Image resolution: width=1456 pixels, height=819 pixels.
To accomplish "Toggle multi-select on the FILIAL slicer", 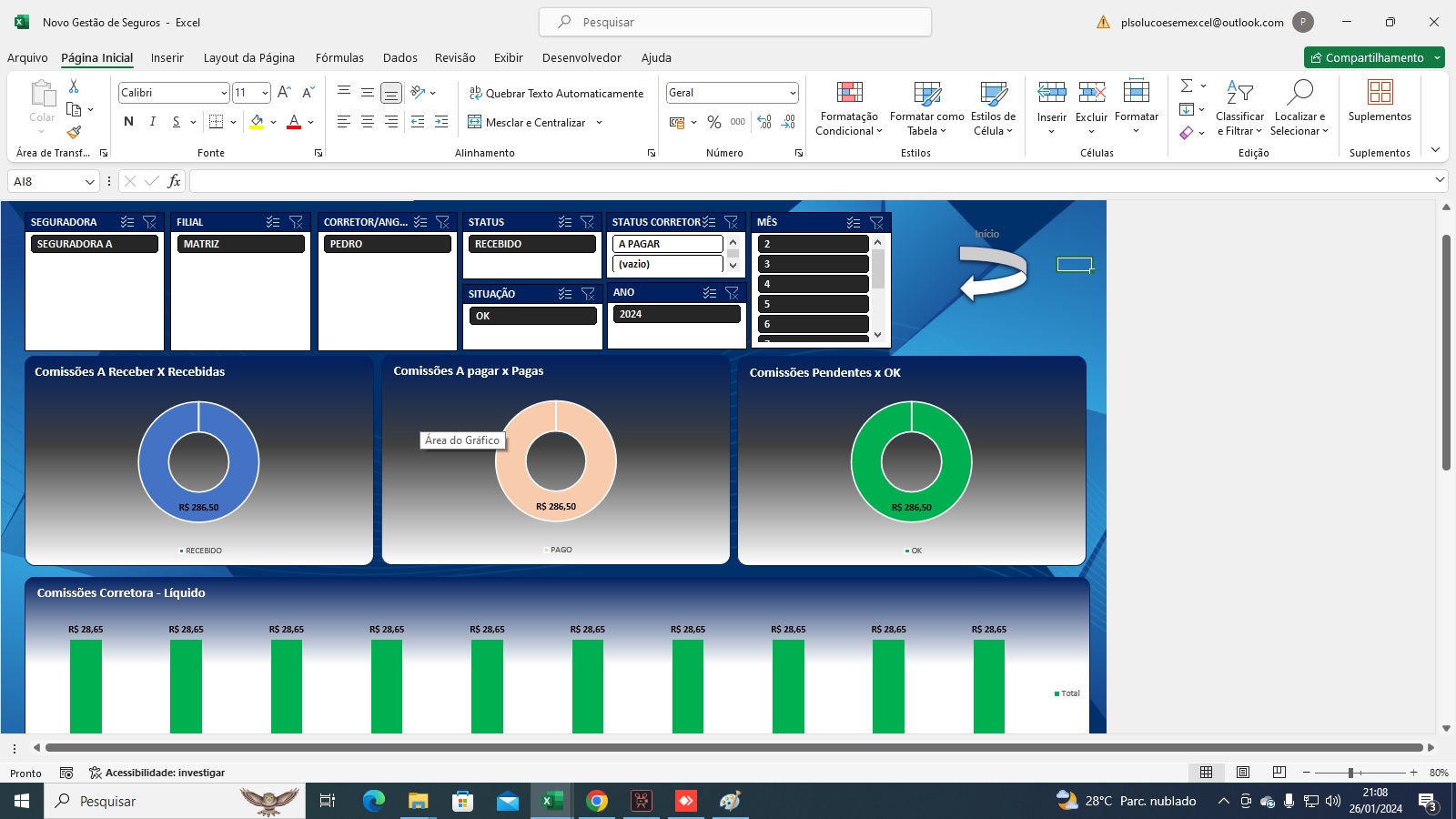I will point(273,222).
